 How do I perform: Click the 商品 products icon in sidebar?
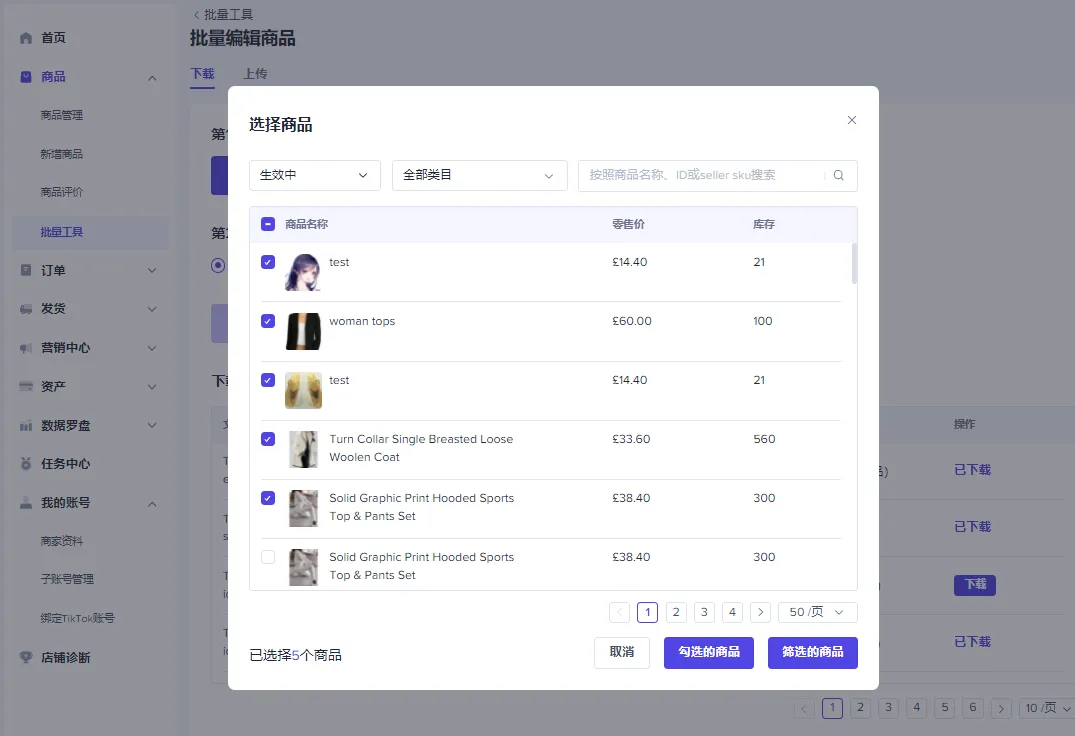point(25,77)
